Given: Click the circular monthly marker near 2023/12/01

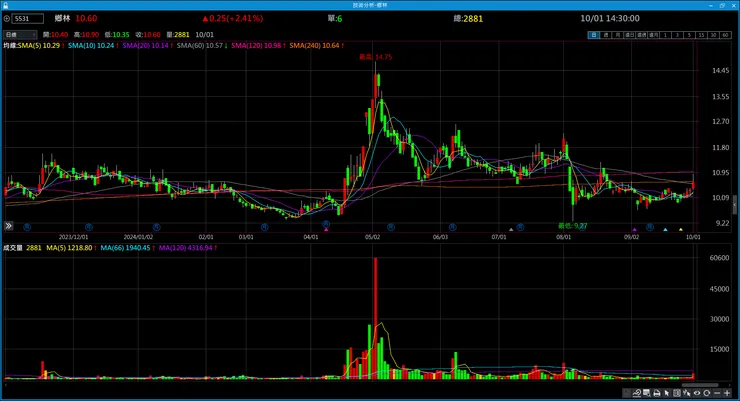Looking at the screenshot, I should (x=89, y=227).
